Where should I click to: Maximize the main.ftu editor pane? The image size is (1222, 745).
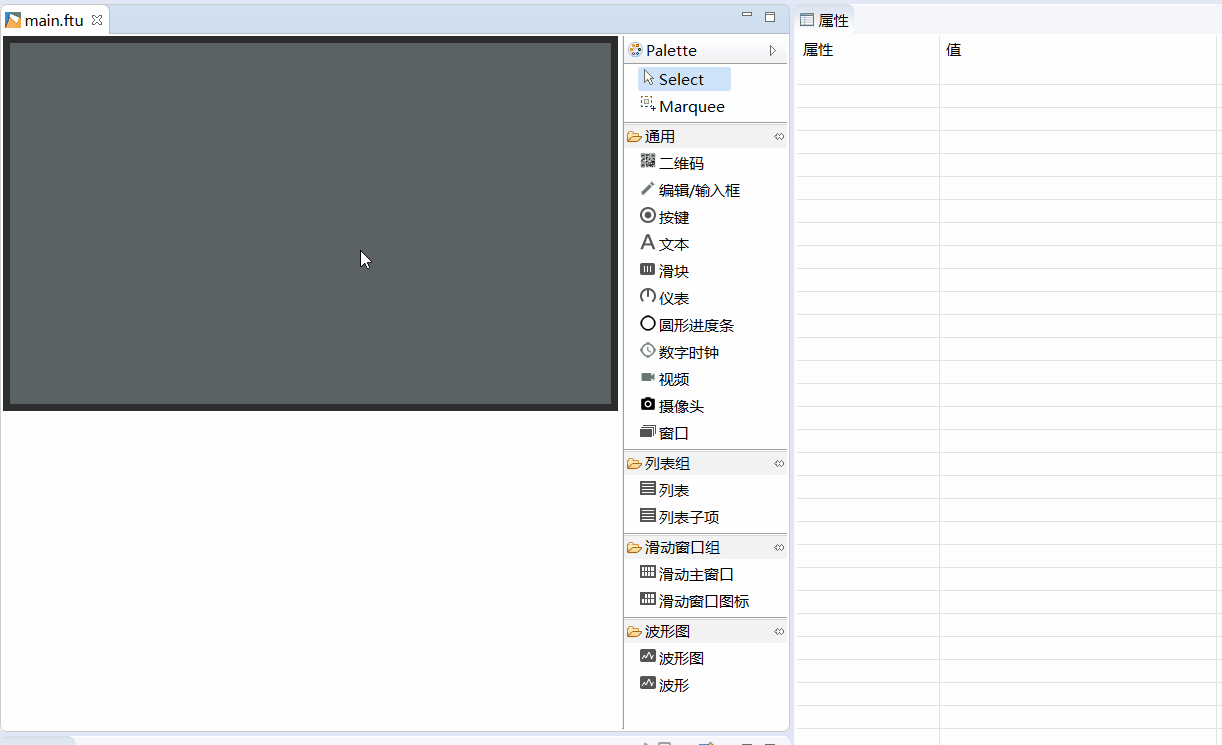coord(770,16)
